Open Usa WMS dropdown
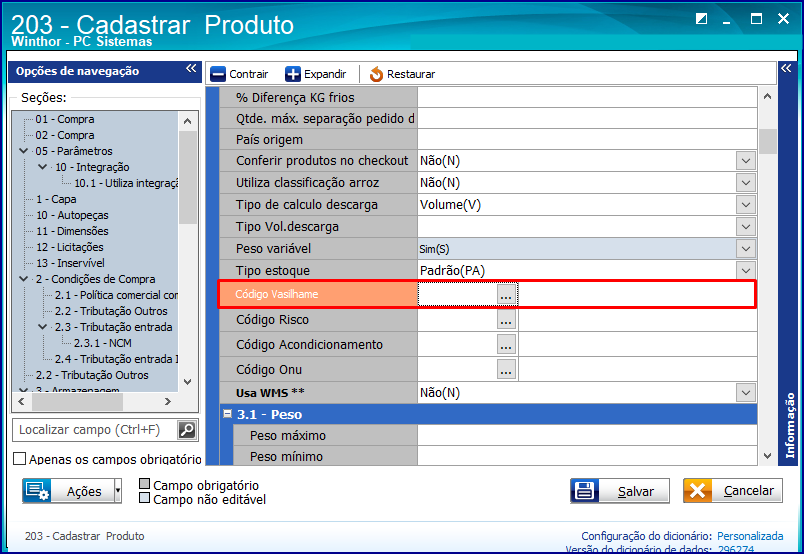This screenshot has width=804, height=554. [746, 393]
